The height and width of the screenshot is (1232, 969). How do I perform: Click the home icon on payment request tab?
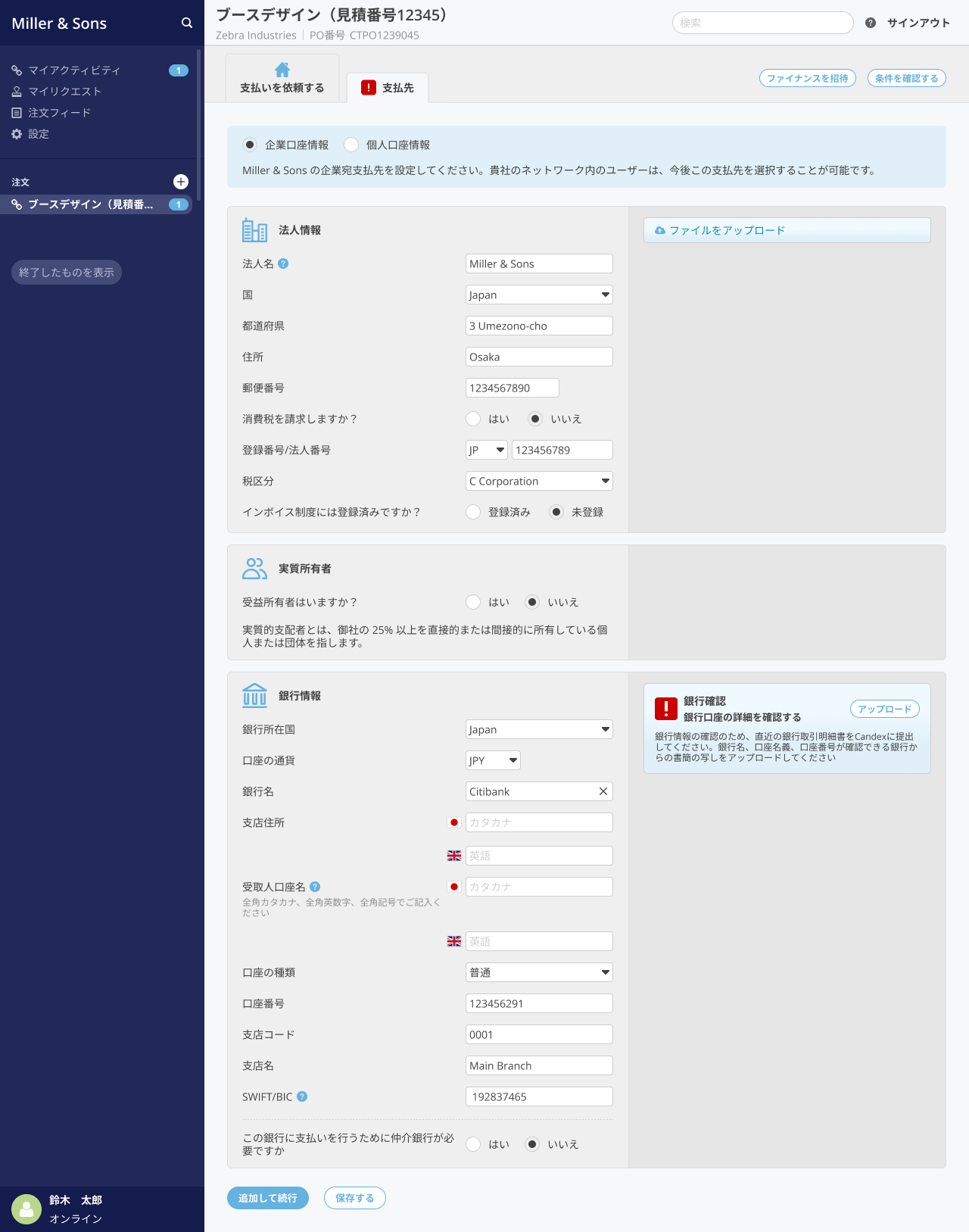click(x=282, y=70)
